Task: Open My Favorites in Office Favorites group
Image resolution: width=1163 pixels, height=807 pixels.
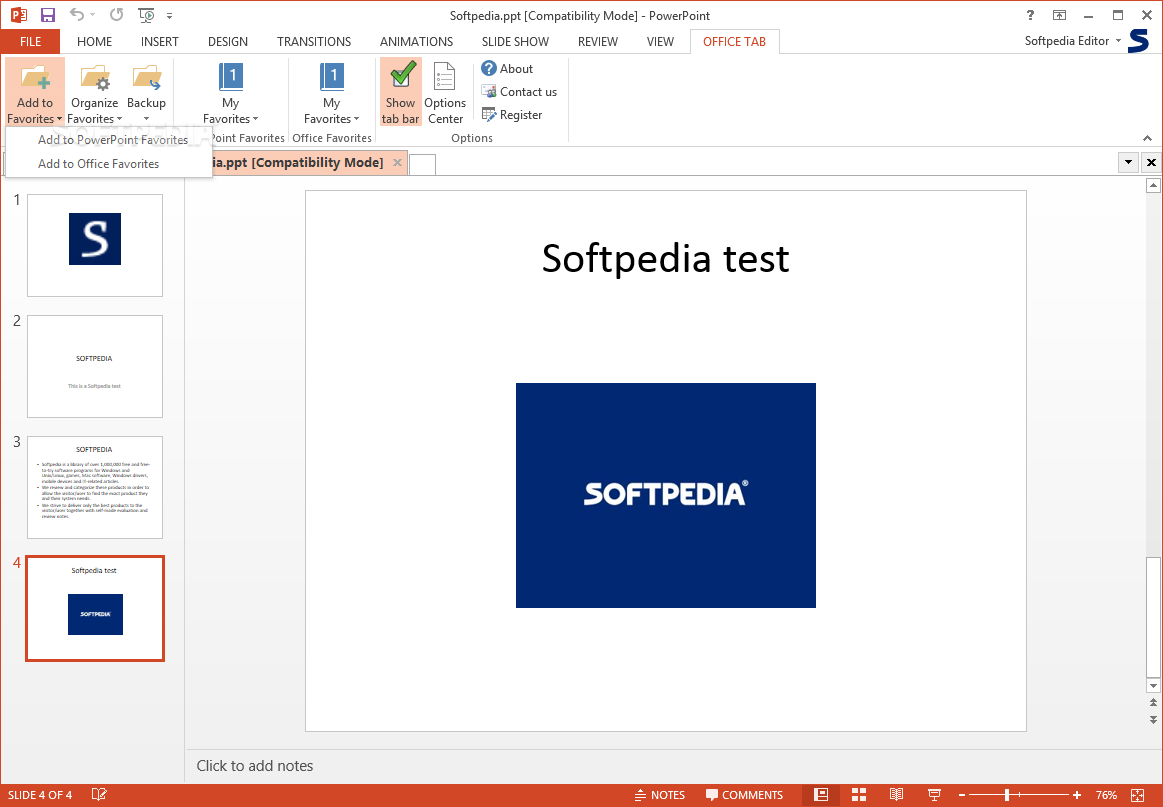Action: pyautogui.click(x=332, y=93)
